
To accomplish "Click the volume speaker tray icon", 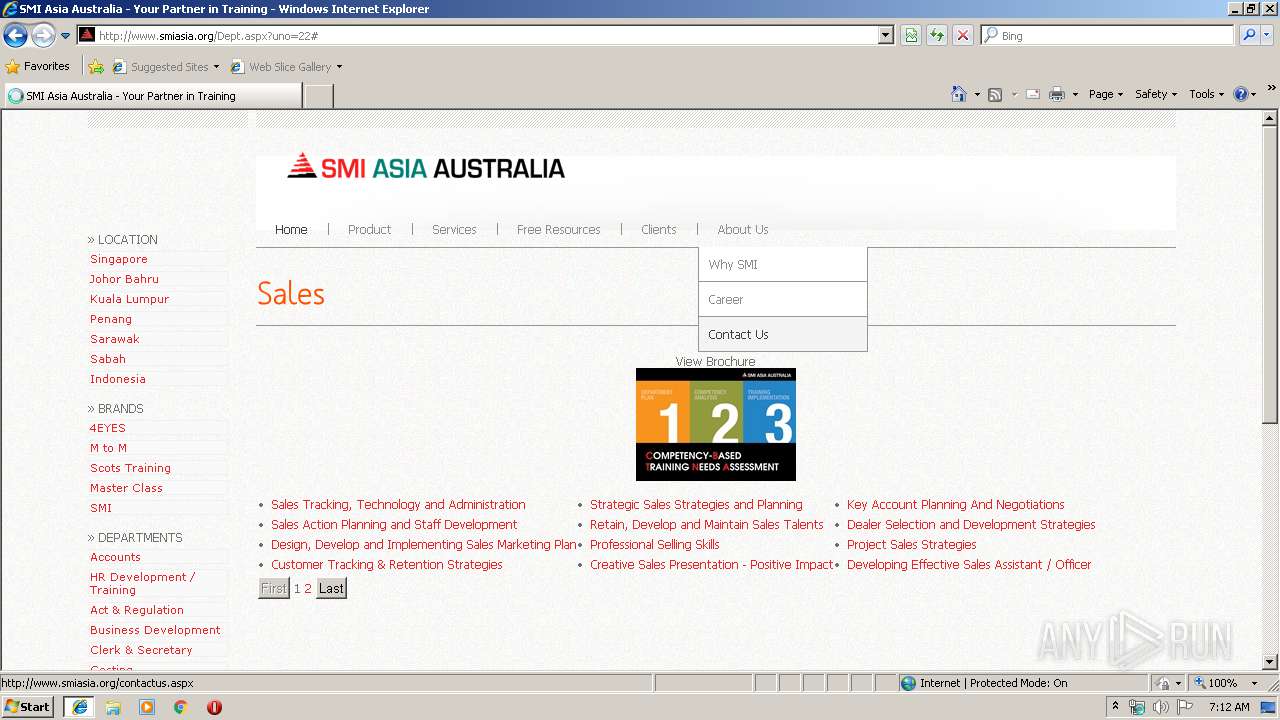I will coord(1160,707).
